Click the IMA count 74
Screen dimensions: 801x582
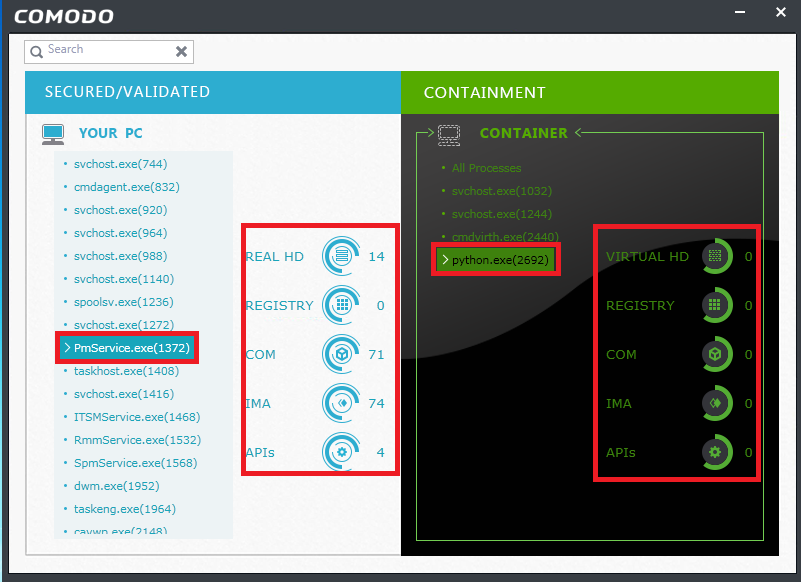[376, 404]
